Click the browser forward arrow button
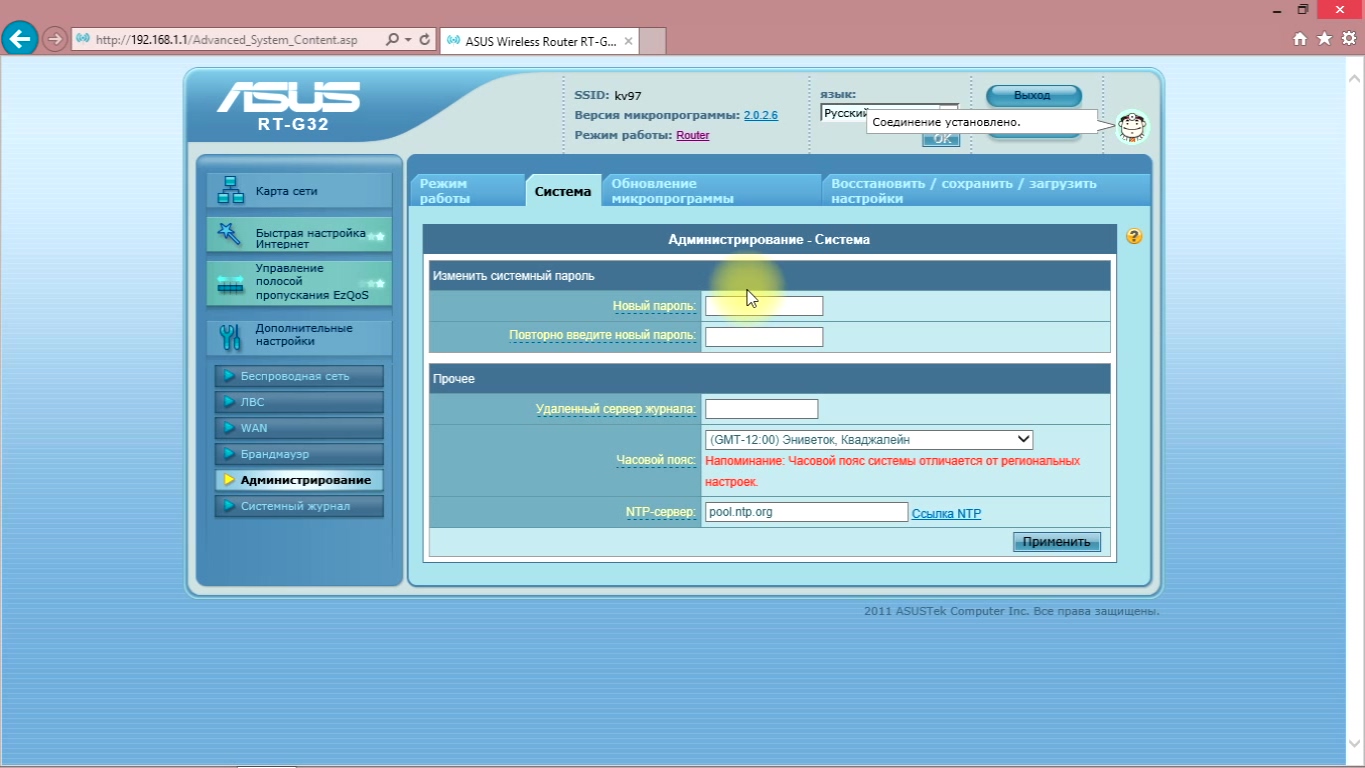Screen dimensions: 1365x768 55,40
